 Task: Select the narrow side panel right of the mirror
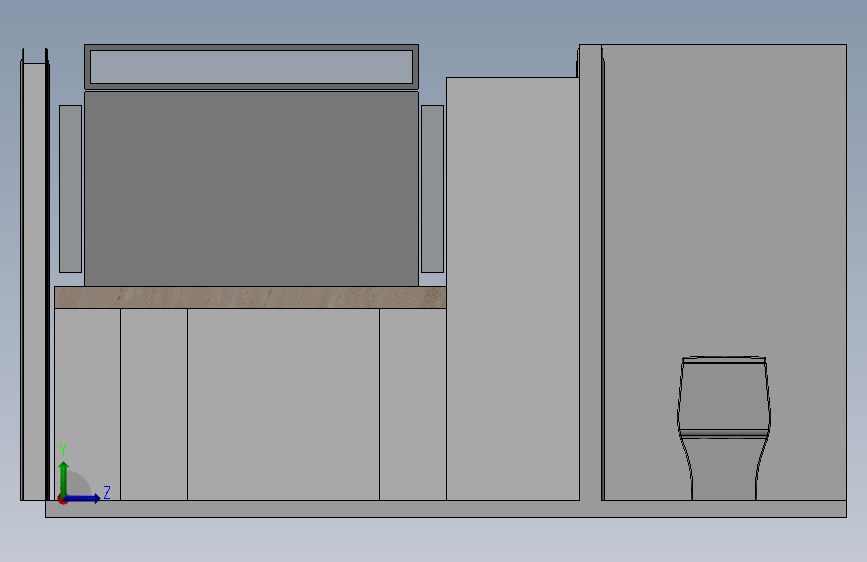[x=432, y=189]
